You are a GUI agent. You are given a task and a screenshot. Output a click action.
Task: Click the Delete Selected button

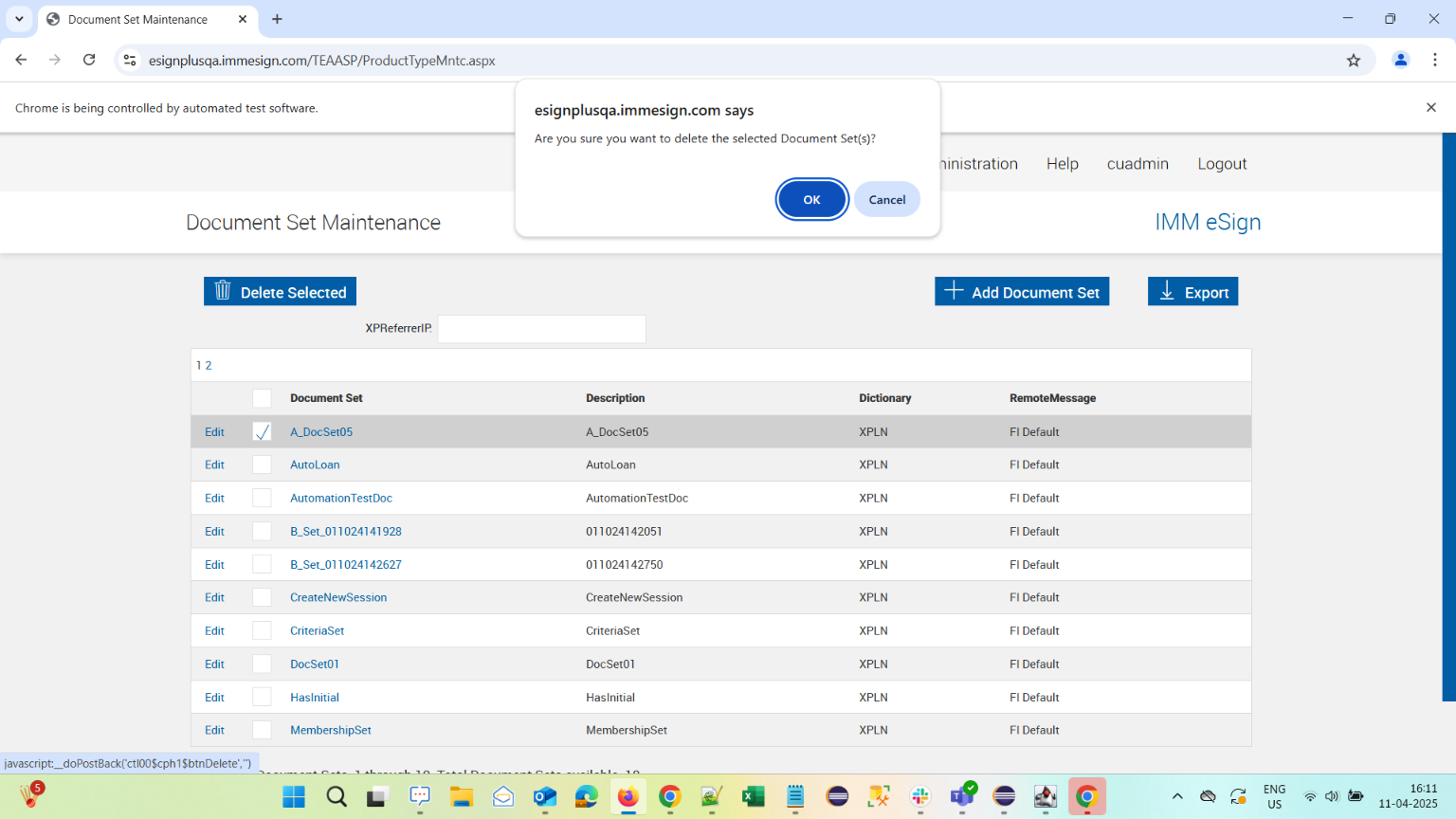(x=280, y=292)
